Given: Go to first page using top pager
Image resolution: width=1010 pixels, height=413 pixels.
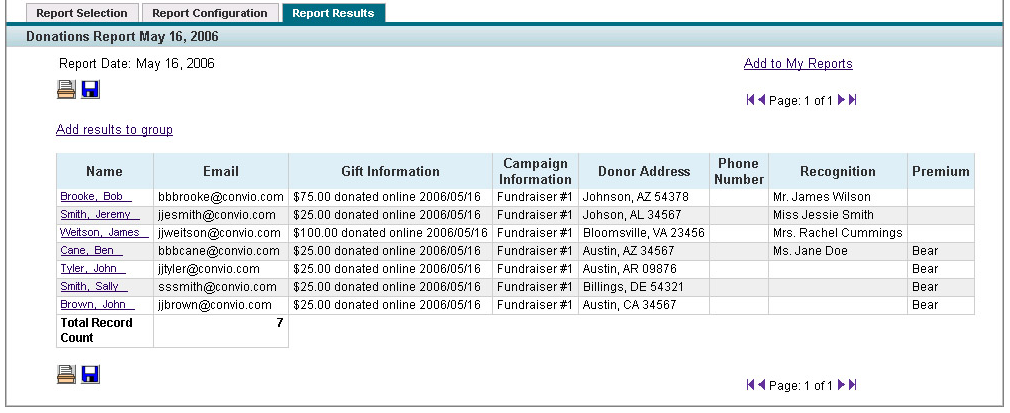Looking at the screenshot, I should 750,100.
